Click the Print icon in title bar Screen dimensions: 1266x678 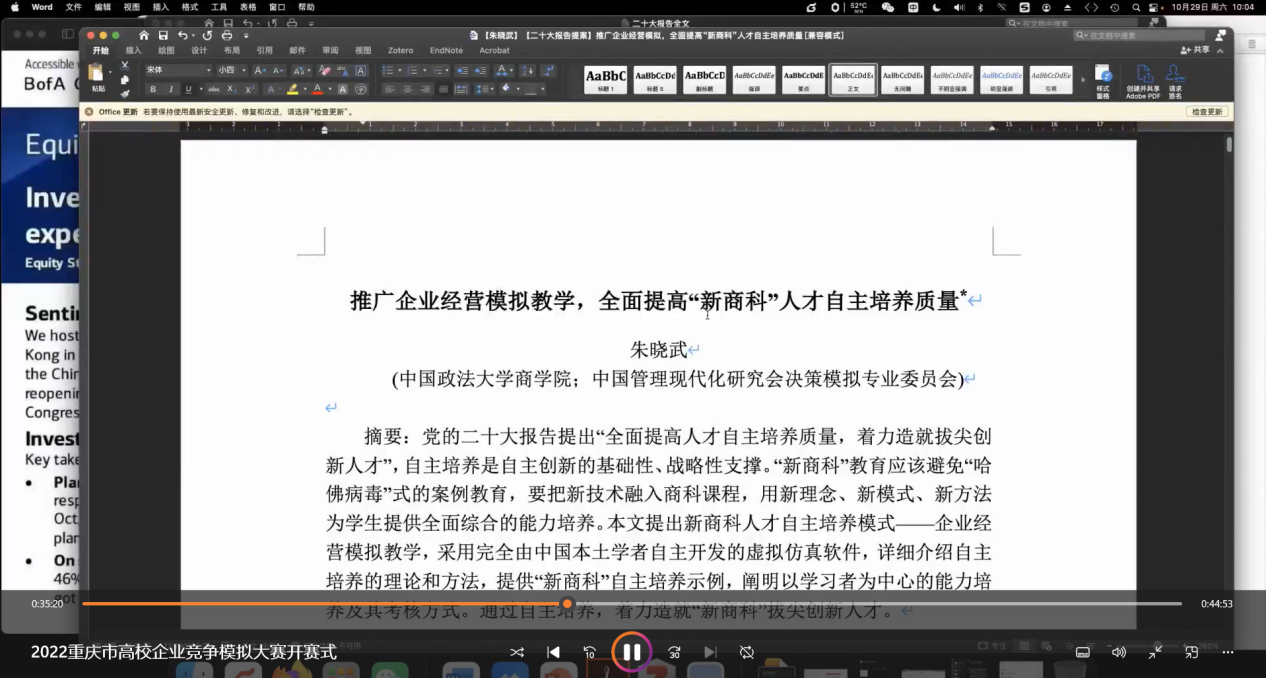(x=228, y=35)
